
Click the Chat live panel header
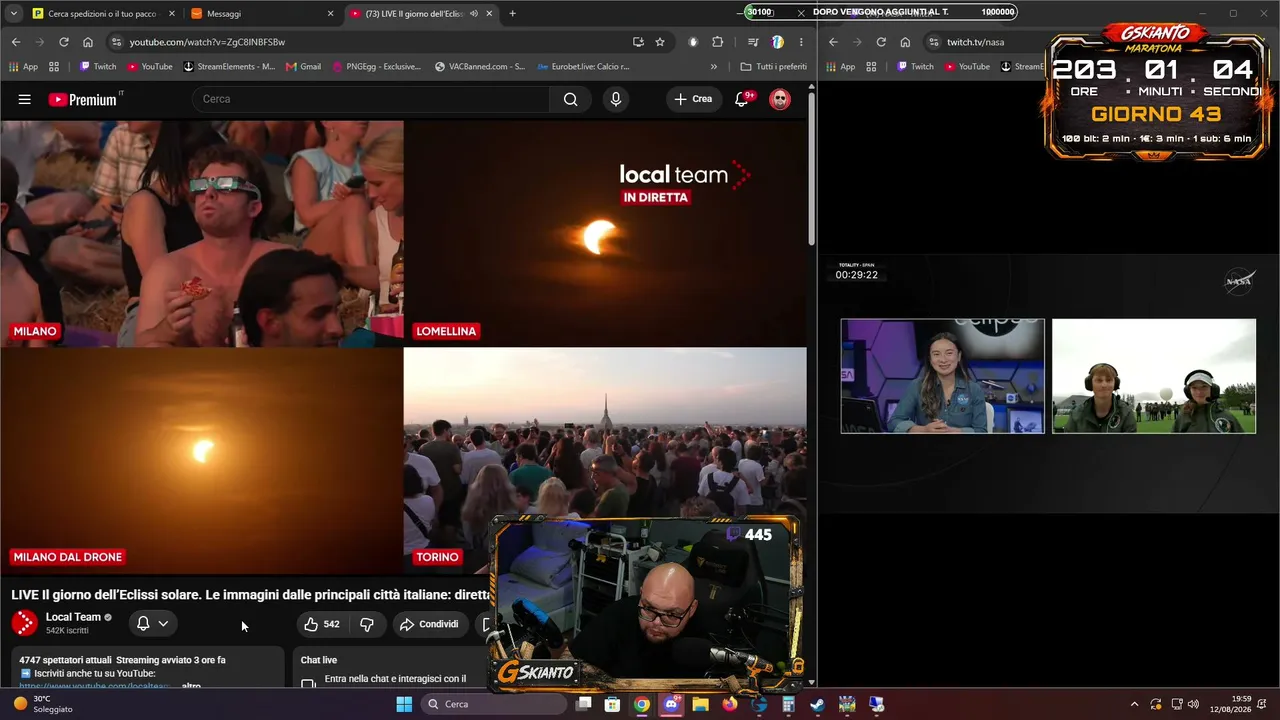click(319, 660)
